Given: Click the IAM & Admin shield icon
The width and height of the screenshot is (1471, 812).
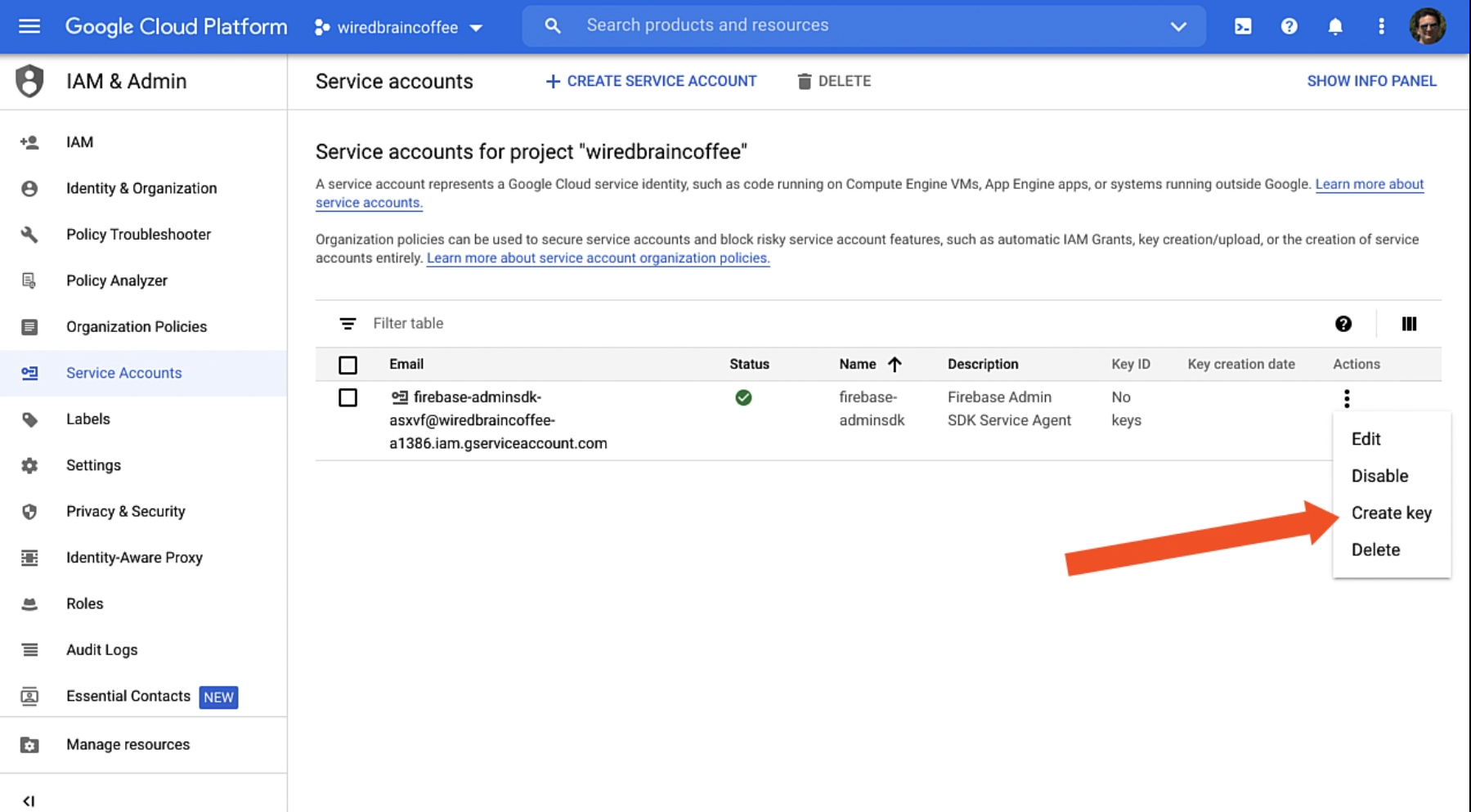Looking at the screenshot, I should coord(29,81).
